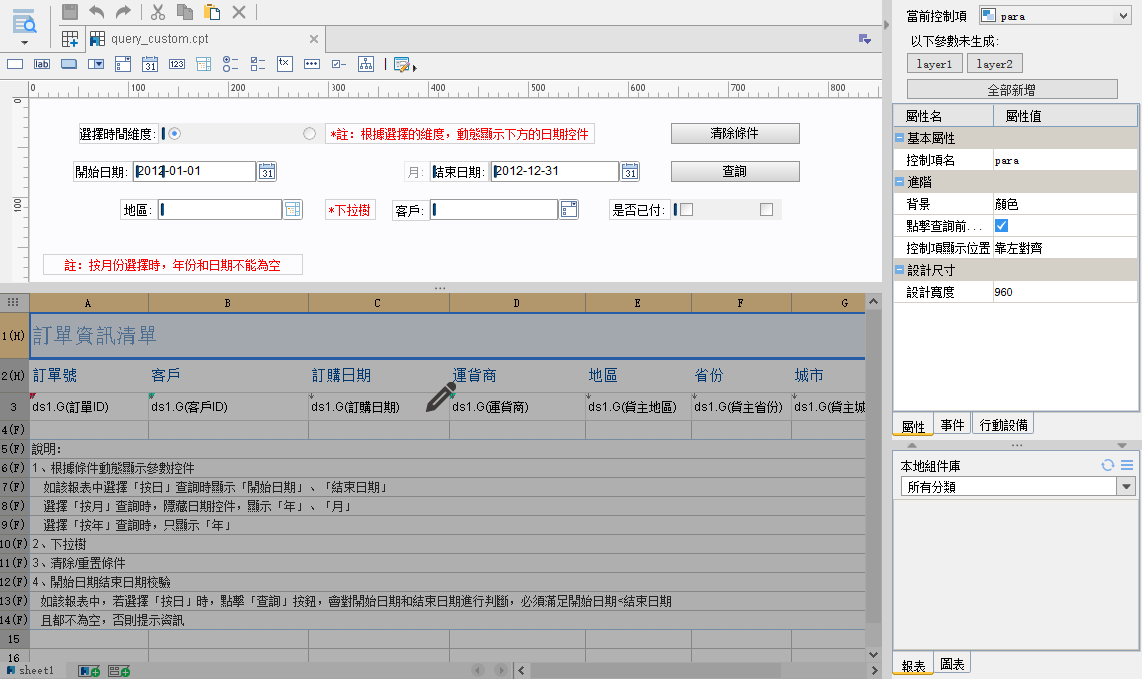Select the first 選擇時間維度 radio button

[175, 133]
